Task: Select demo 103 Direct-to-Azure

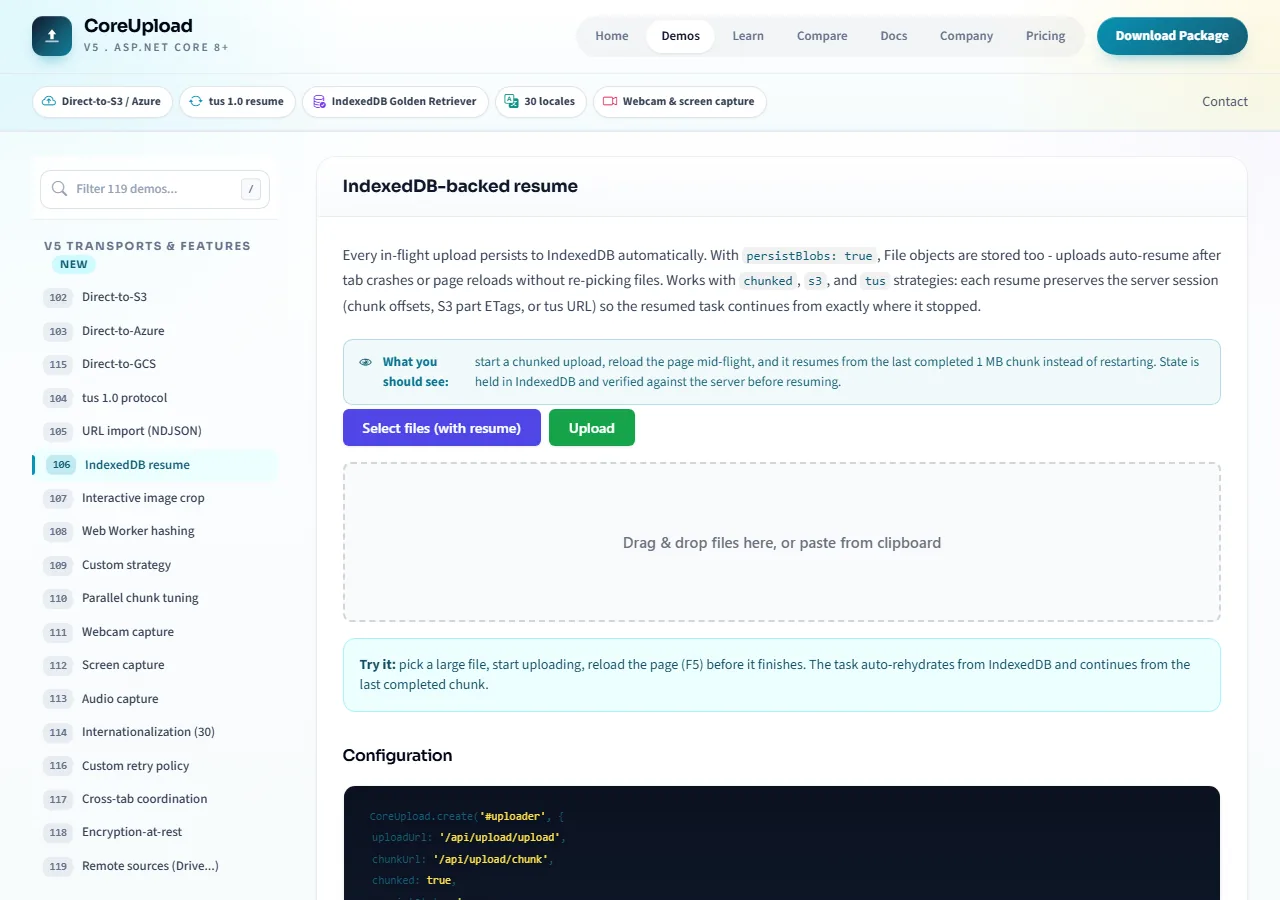Action: pos(155,331)
